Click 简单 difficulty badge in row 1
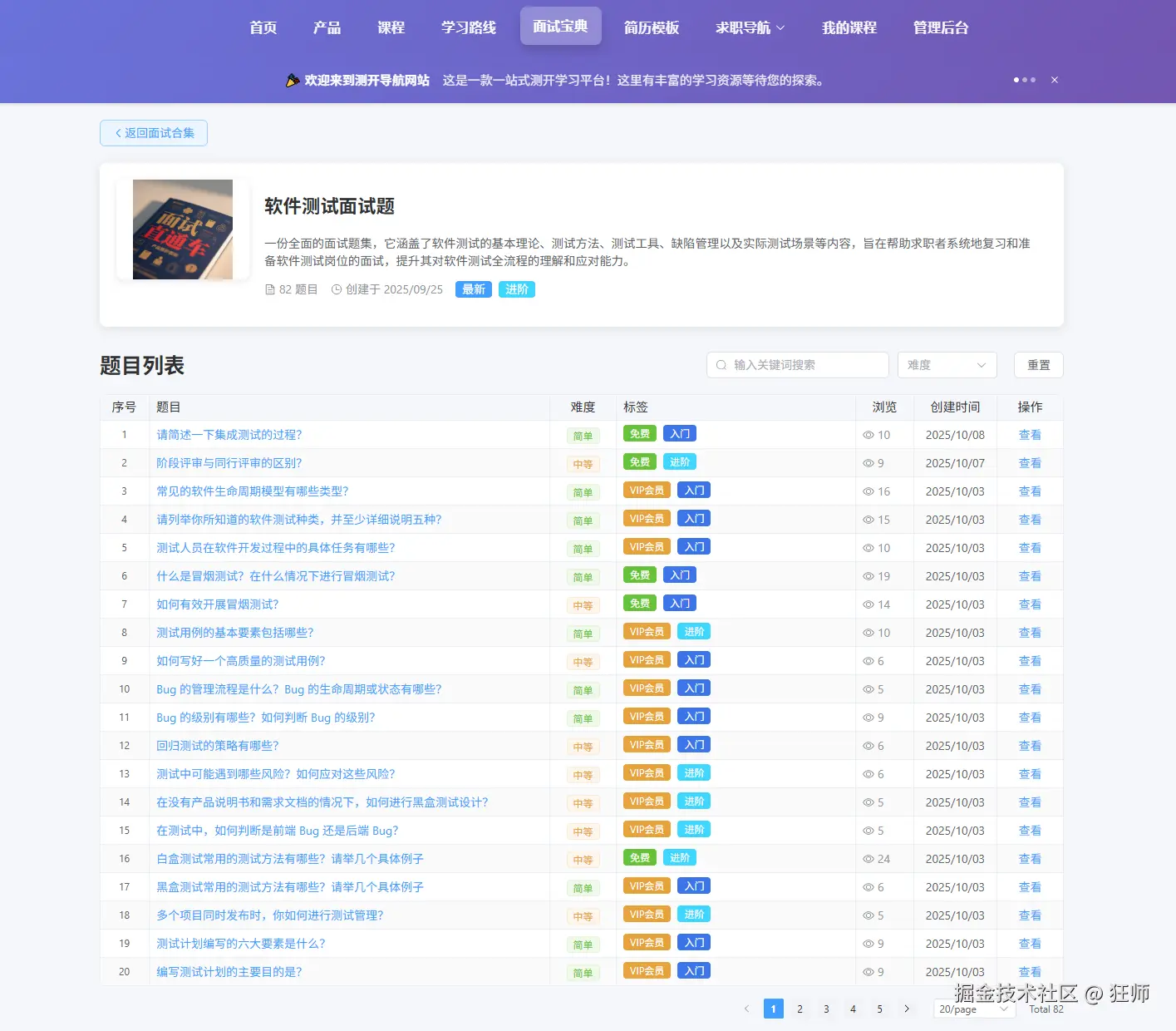 [x=583, y=436]
